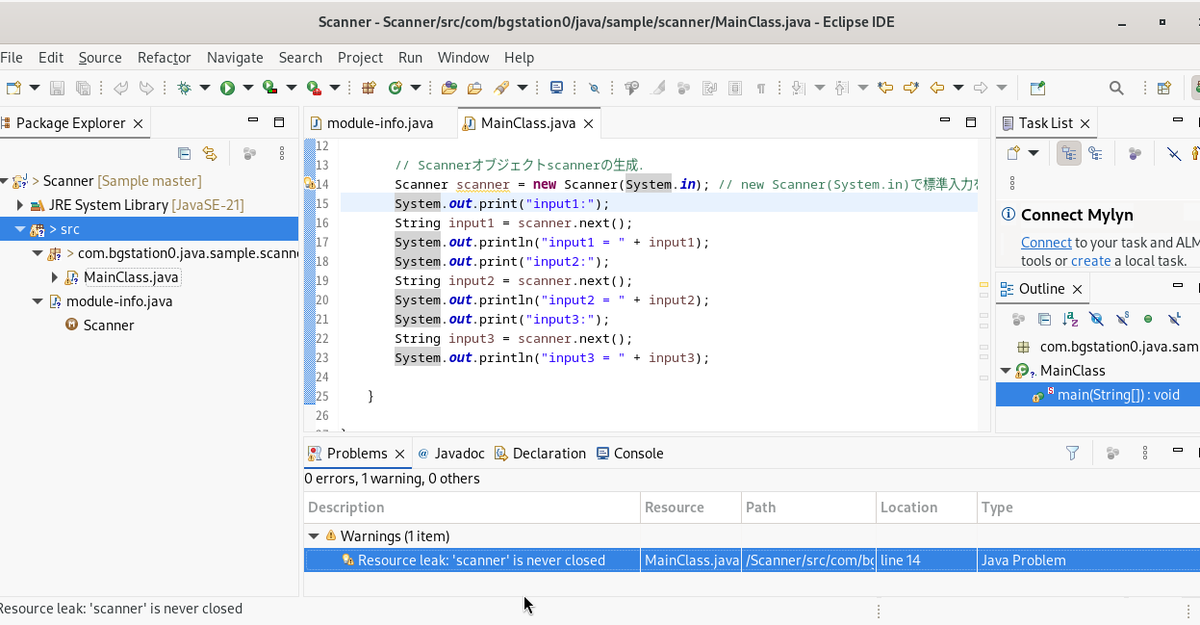Click the New wizard icon in main toolbar
Viewport: 1200px width, 625px height.
point(13,88)
